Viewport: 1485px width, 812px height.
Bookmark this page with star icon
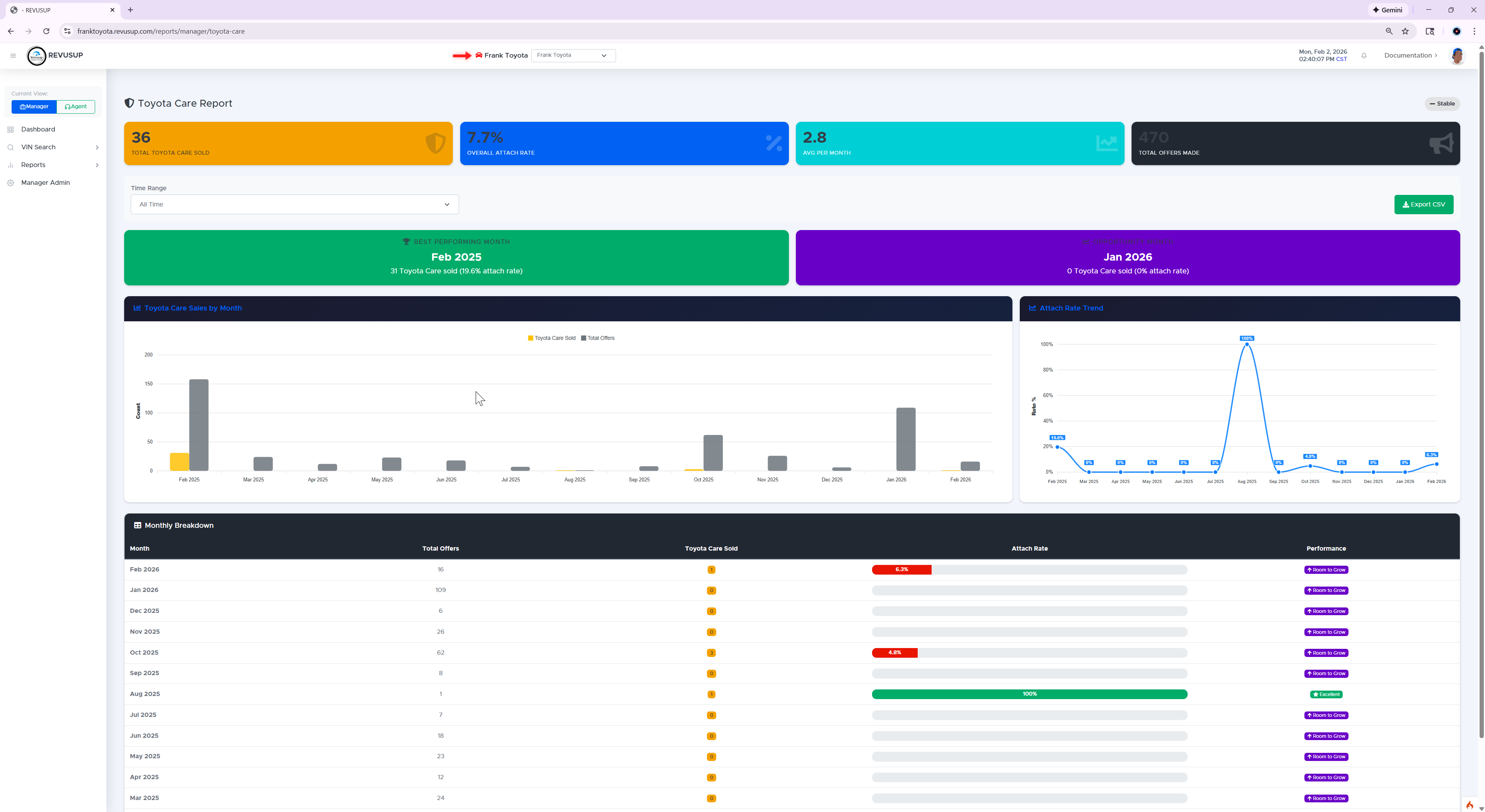coord(1405,31)
